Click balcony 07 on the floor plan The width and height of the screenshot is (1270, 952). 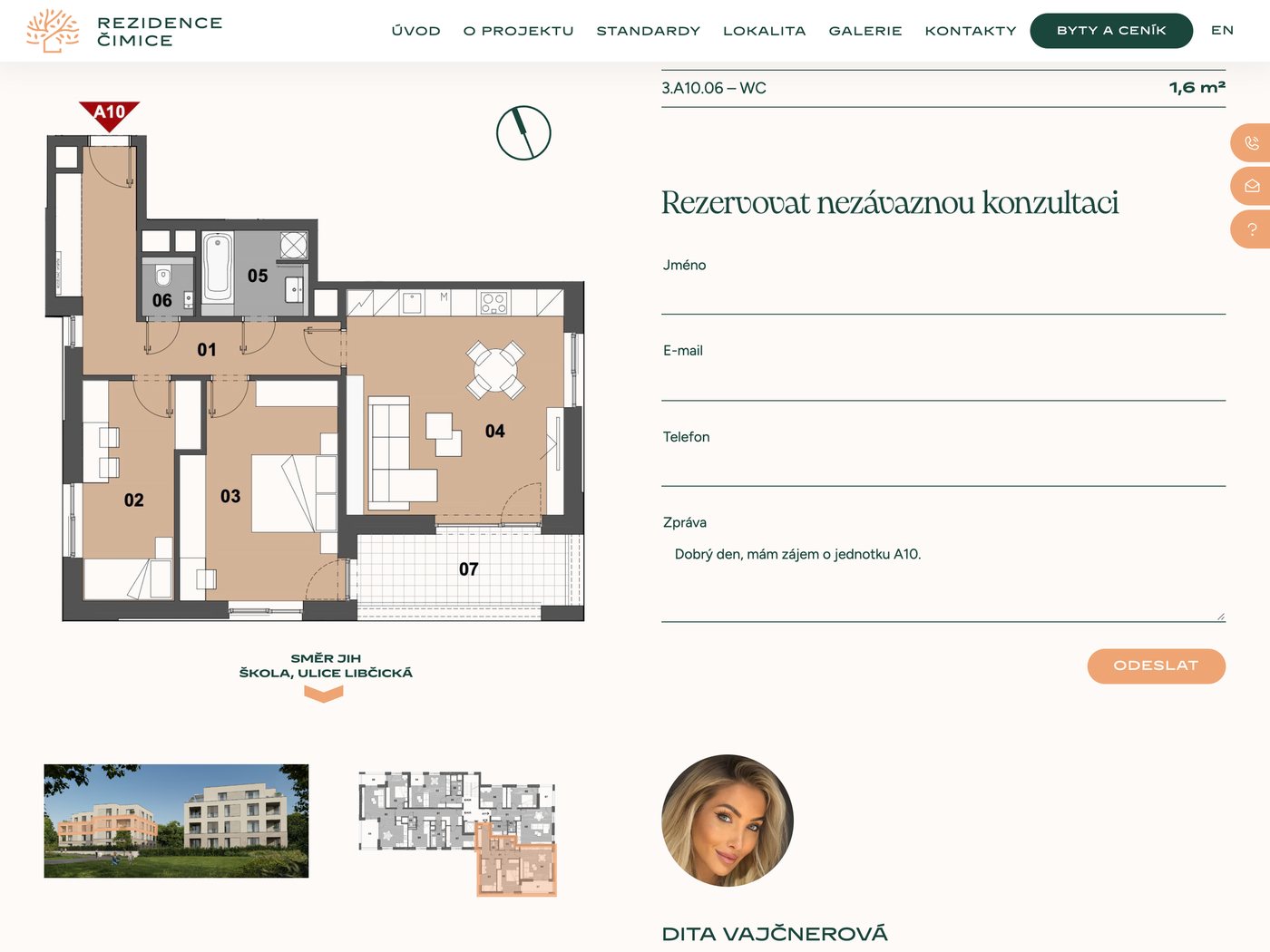[468, 568]
